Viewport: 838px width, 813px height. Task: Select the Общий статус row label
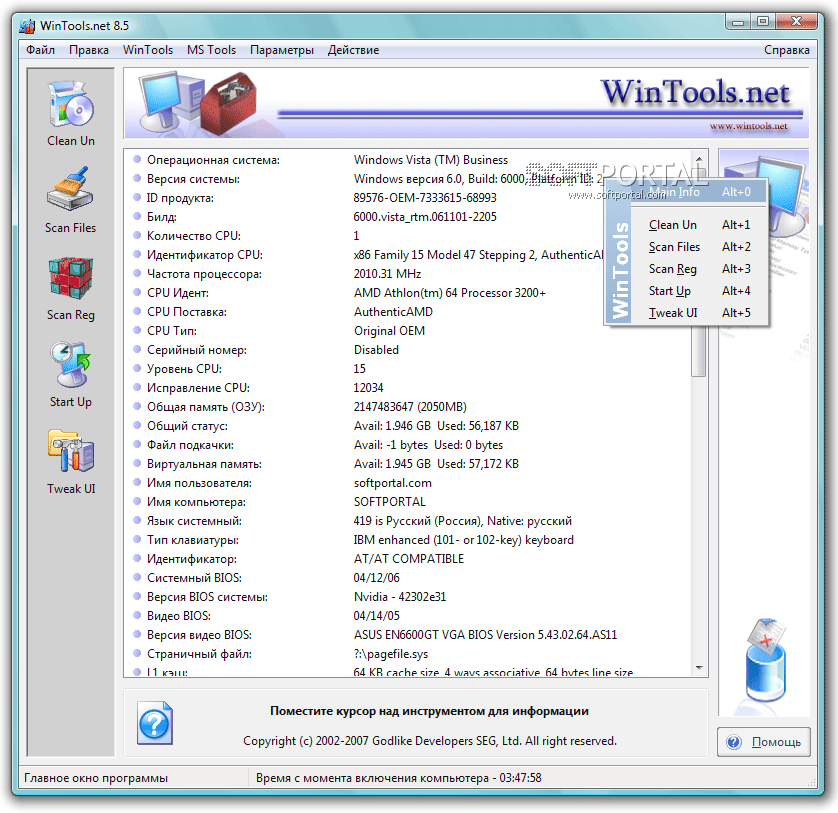click(187, 426)
